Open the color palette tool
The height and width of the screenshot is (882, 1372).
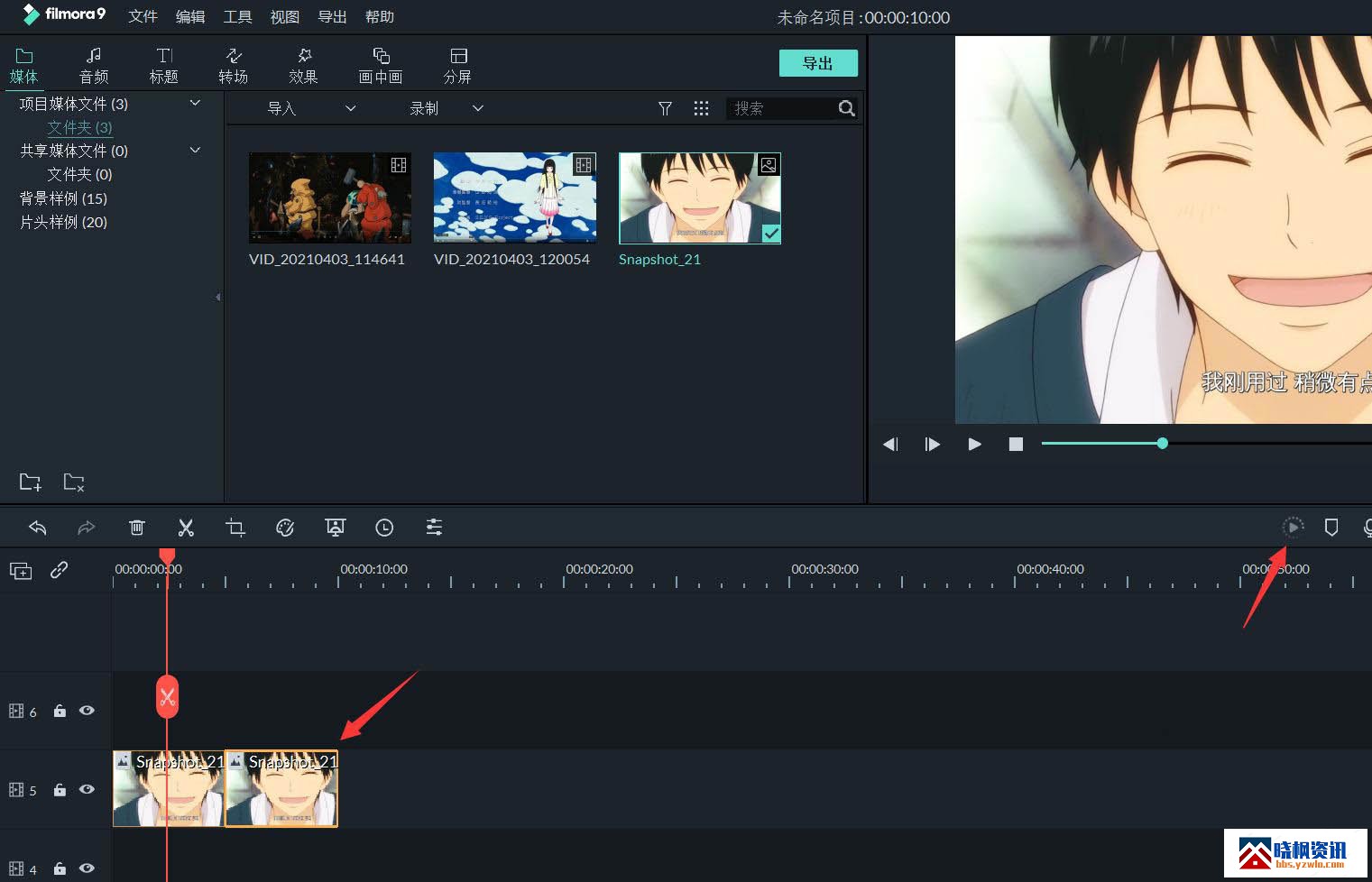[x=285, y=528]
